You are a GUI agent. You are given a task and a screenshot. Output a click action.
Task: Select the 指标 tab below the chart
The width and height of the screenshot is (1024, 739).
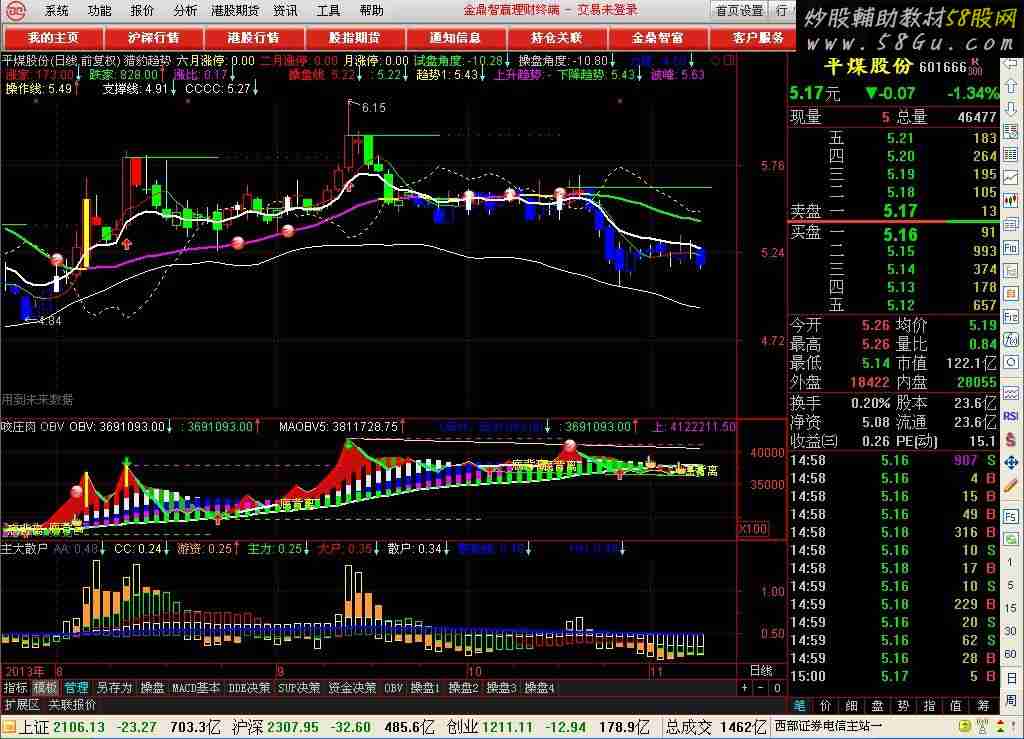15,687
